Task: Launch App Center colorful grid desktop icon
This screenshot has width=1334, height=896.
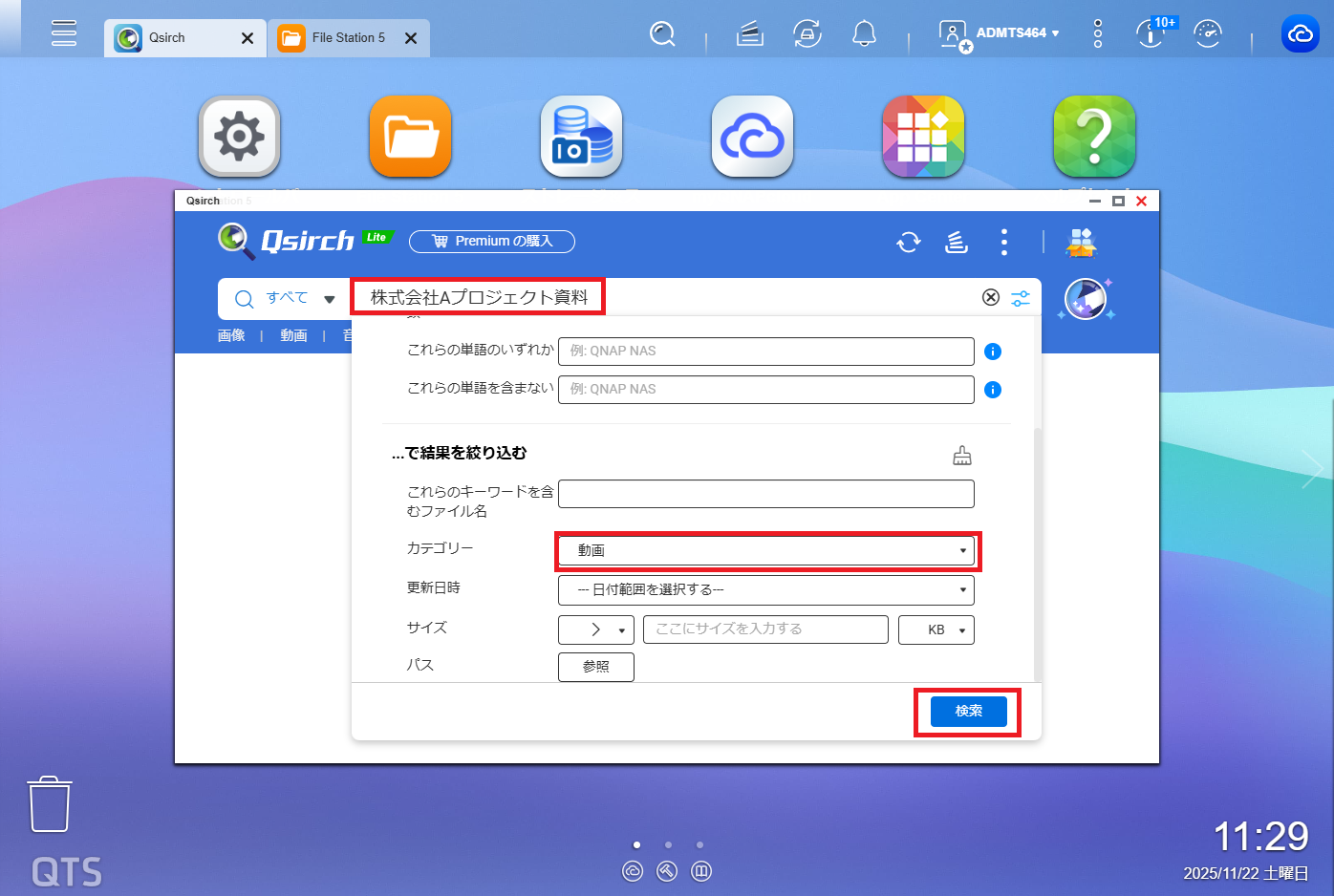Action: click(x=923, y=137)
